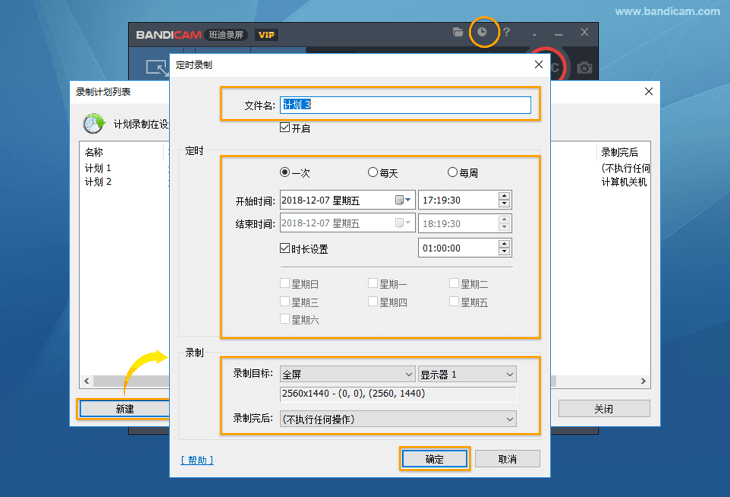Click the 2018-12-07 星期五 start date text
The height and width of the screenshot is (497, 730).
(321, 200)
